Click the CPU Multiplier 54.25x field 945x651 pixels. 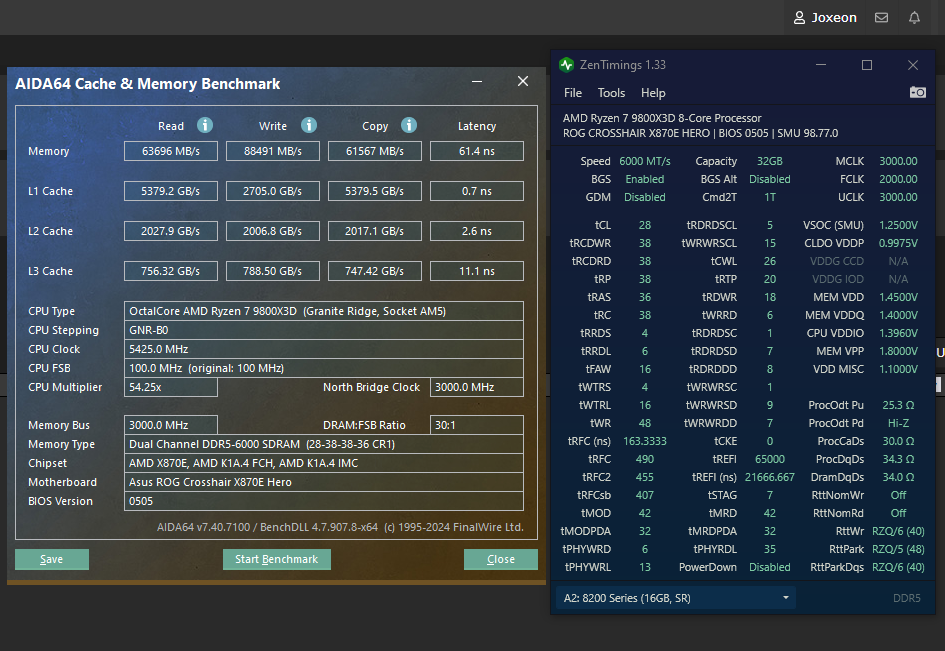[x=171, y=387]
